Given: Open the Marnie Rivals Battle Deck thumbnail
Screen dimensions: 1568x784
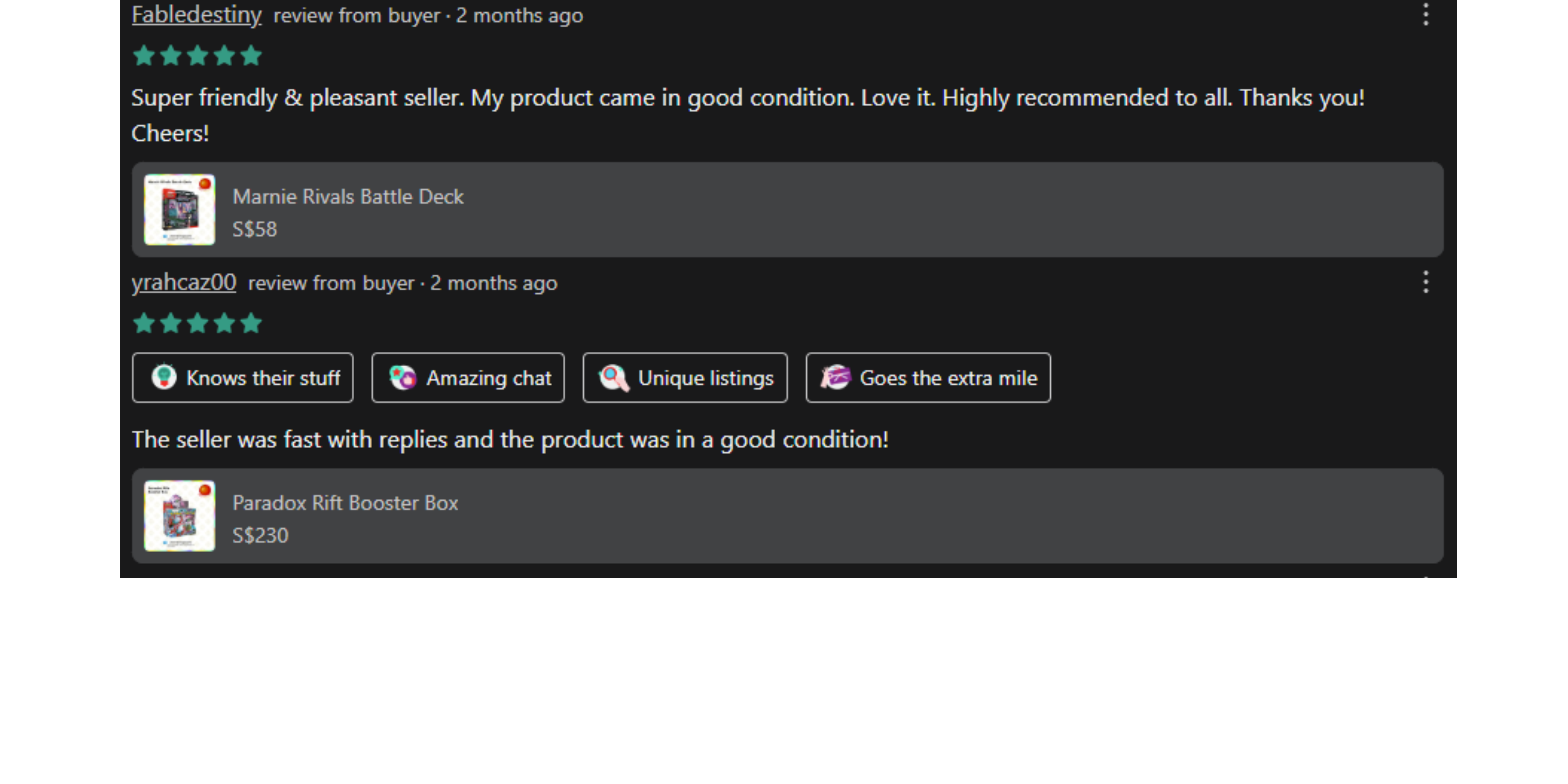Looking at the screenshot, I should click(x=180, y=210).
